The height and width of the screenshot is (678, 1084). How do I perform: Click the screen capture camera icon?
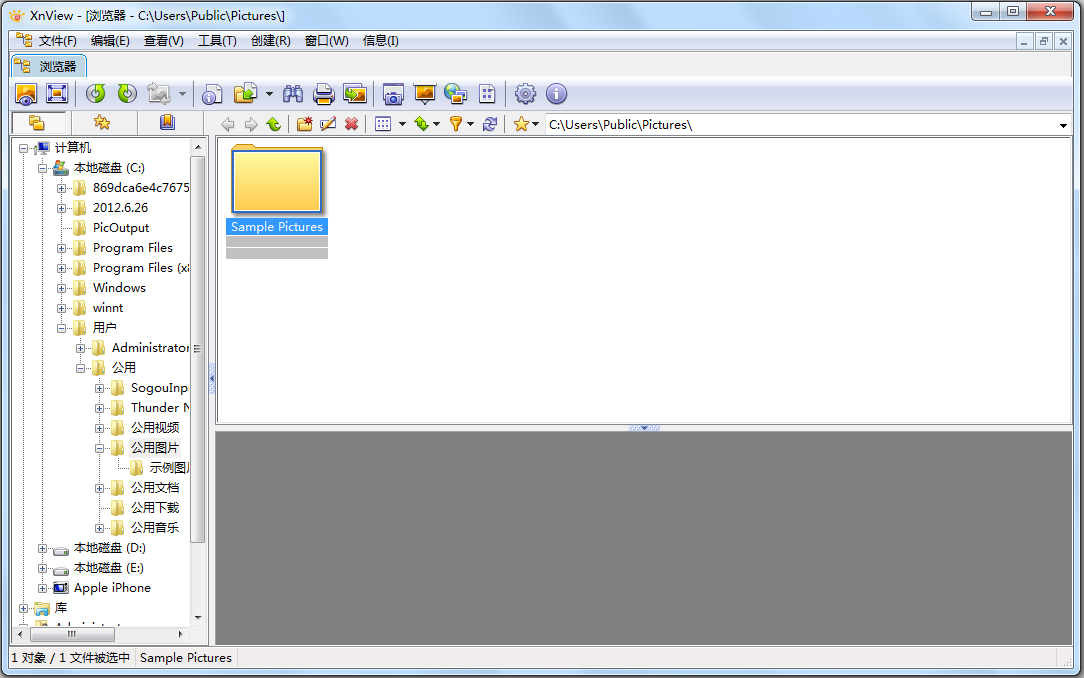[393, 94]
